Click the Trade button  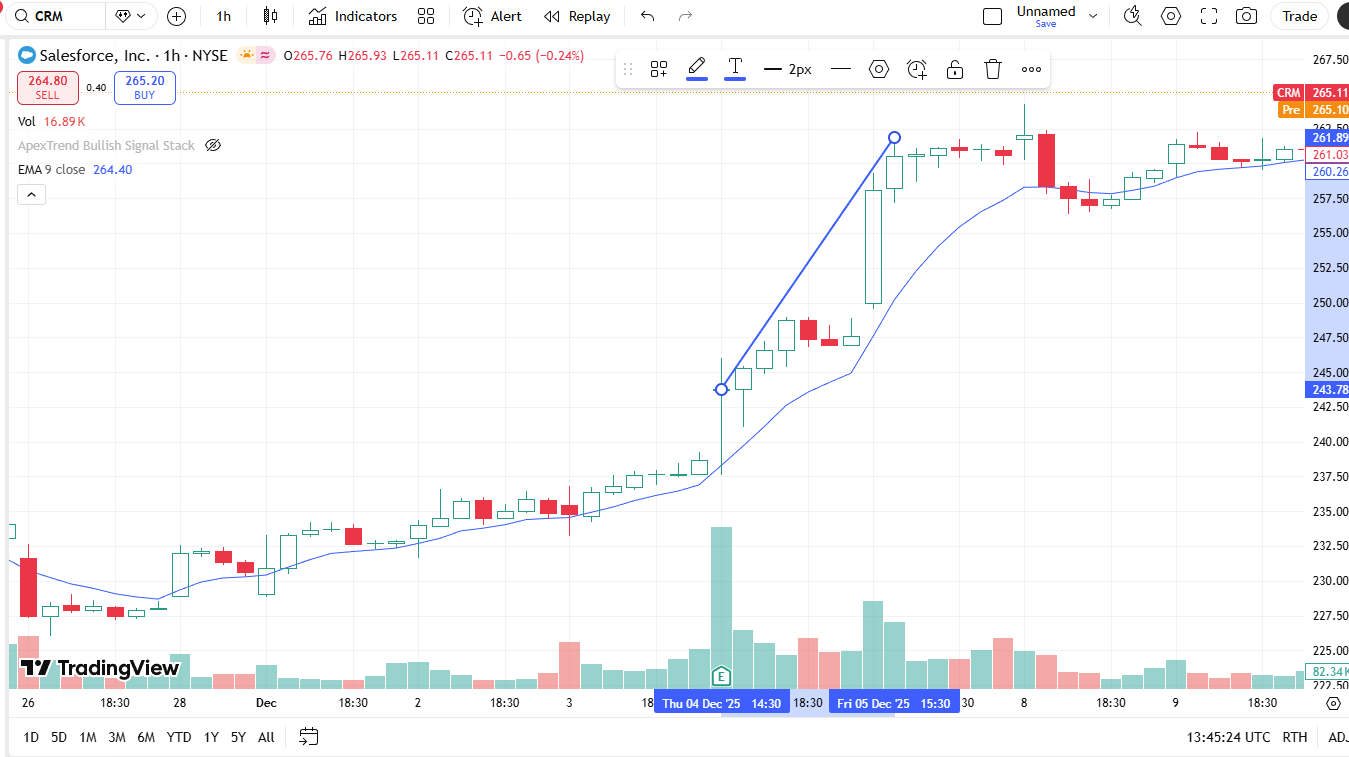pos(1299,16)
